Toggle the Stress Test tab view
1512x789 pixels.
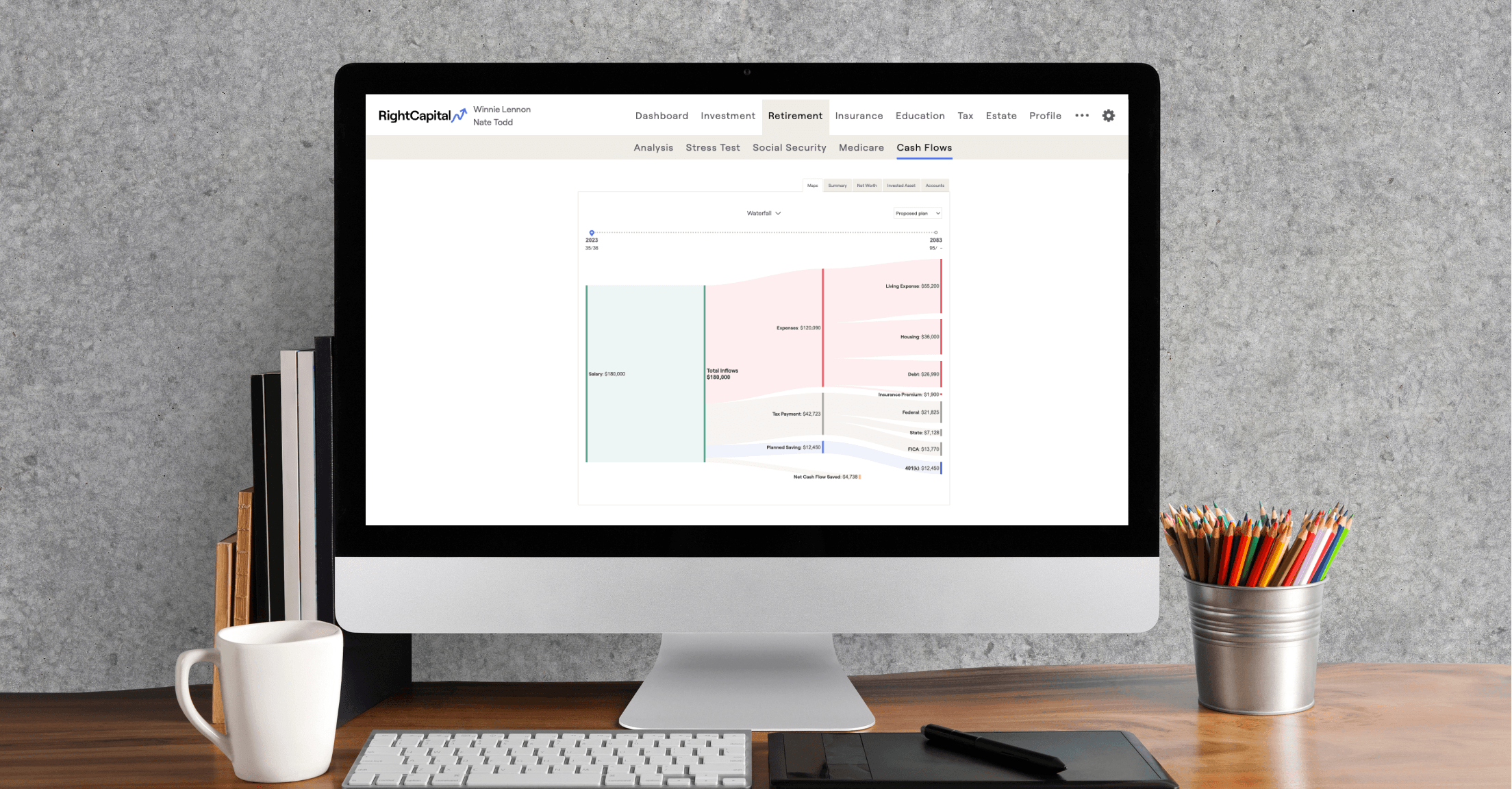click(x=714, y=148)
